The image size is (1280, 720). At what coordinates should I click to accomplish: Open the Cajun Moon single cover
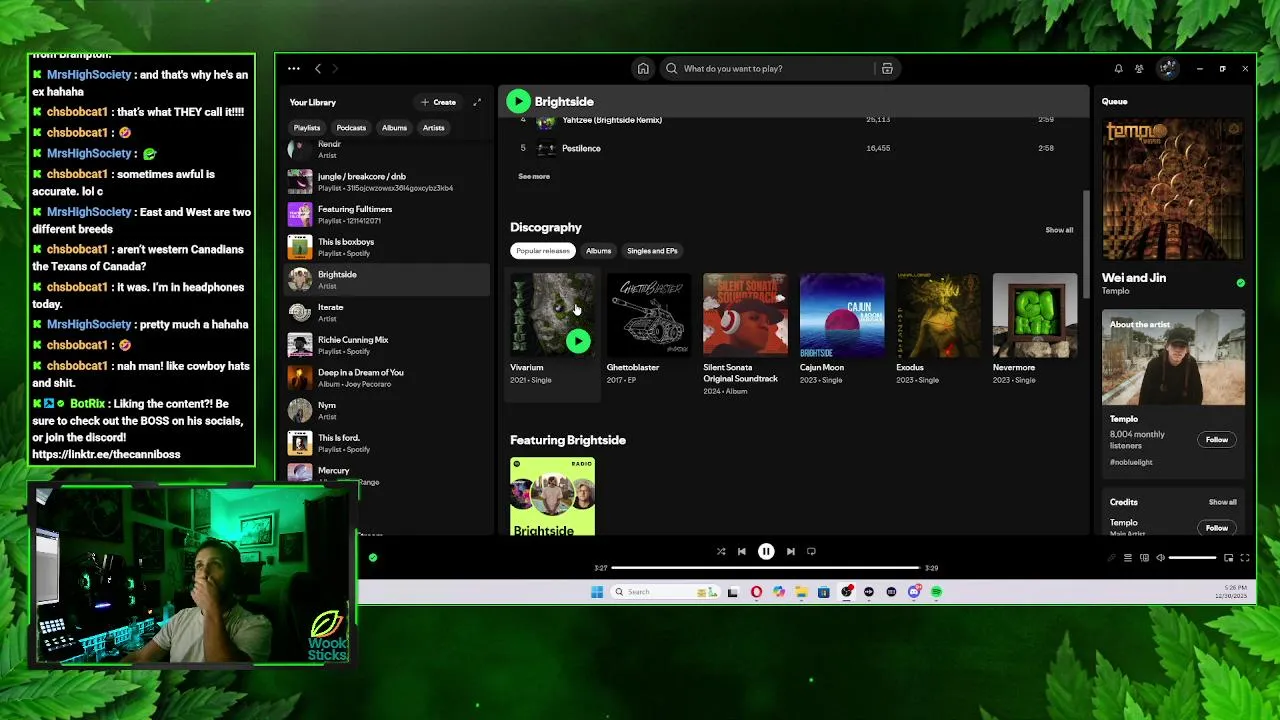[x=842, y=315]
